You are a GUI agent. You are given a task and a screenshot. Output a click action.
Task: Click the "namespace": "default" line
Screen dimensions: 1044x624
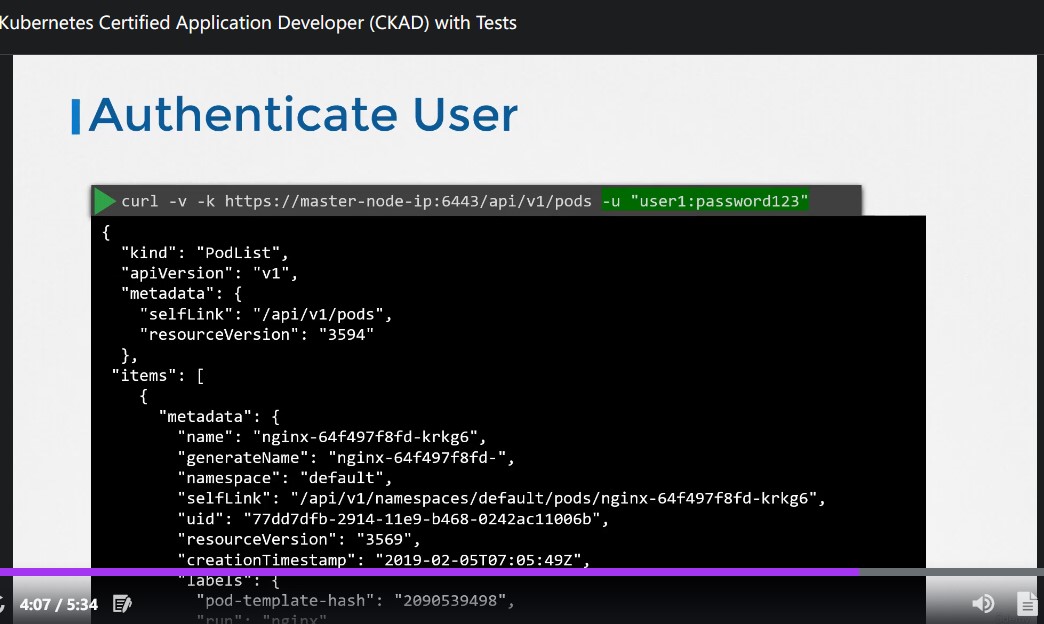[285, 478]
